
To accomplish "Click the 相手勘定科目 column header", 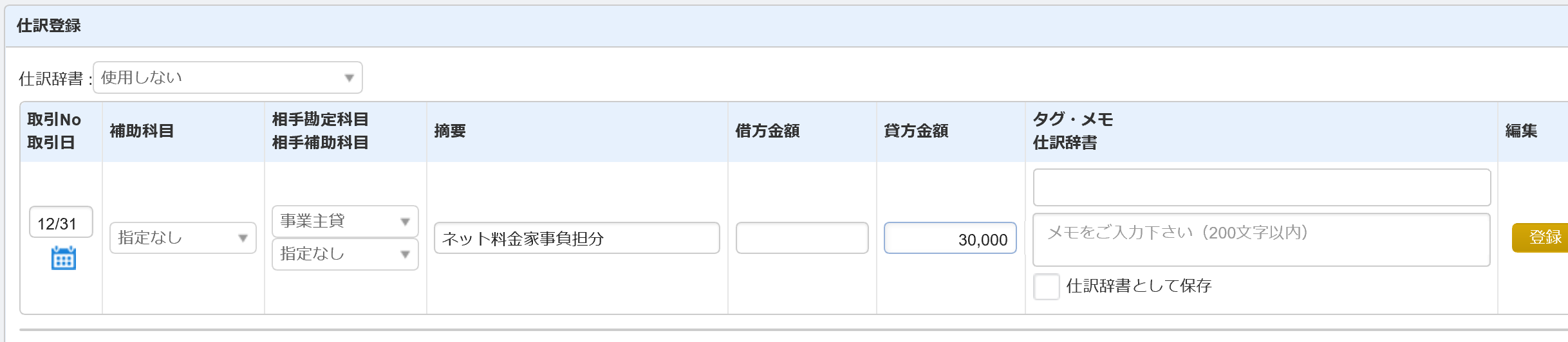I will coord(320,120).
